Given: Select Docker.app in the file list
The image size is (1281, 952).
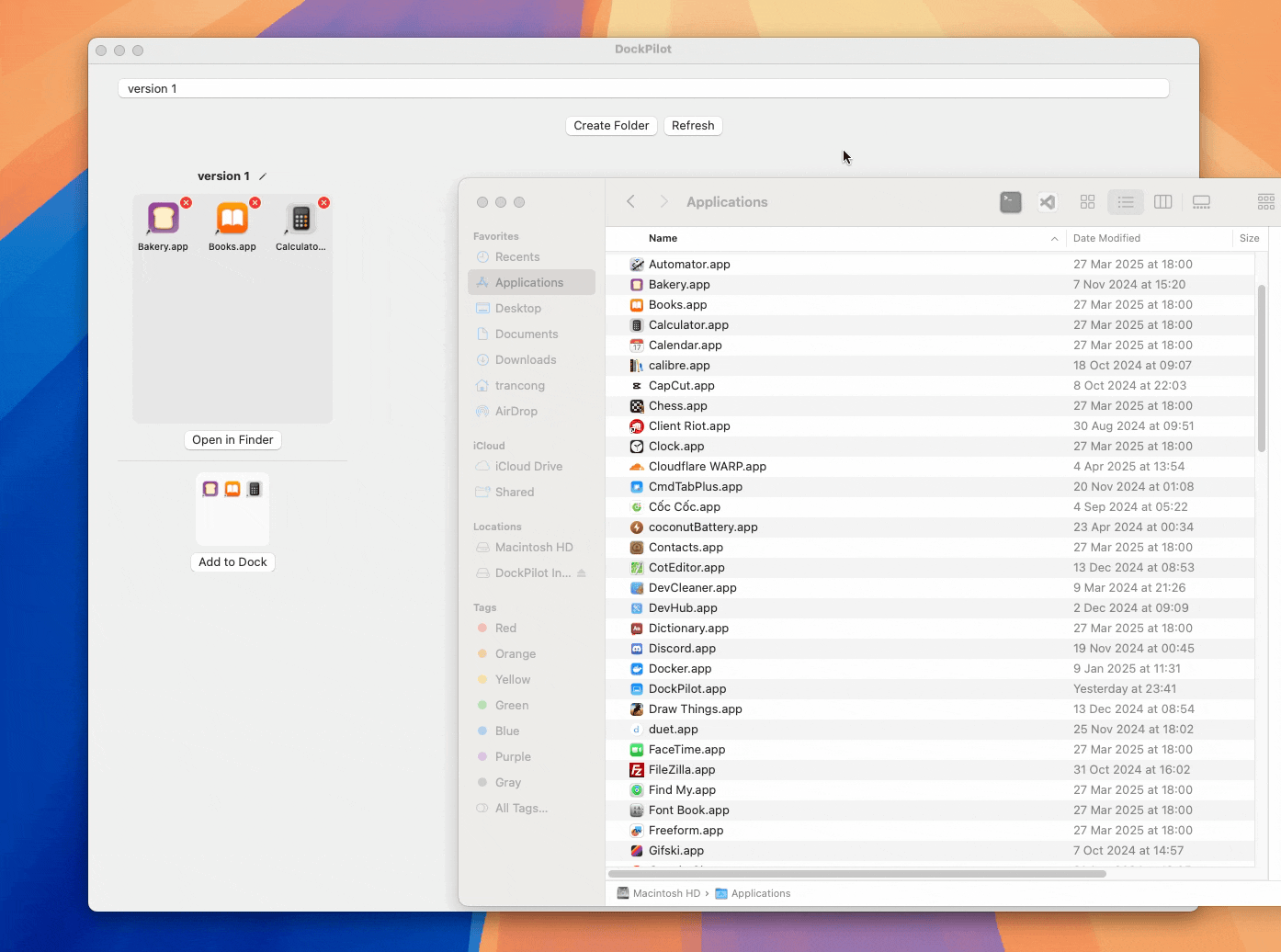Looking at the screenshot, I should tap(930, 669).
